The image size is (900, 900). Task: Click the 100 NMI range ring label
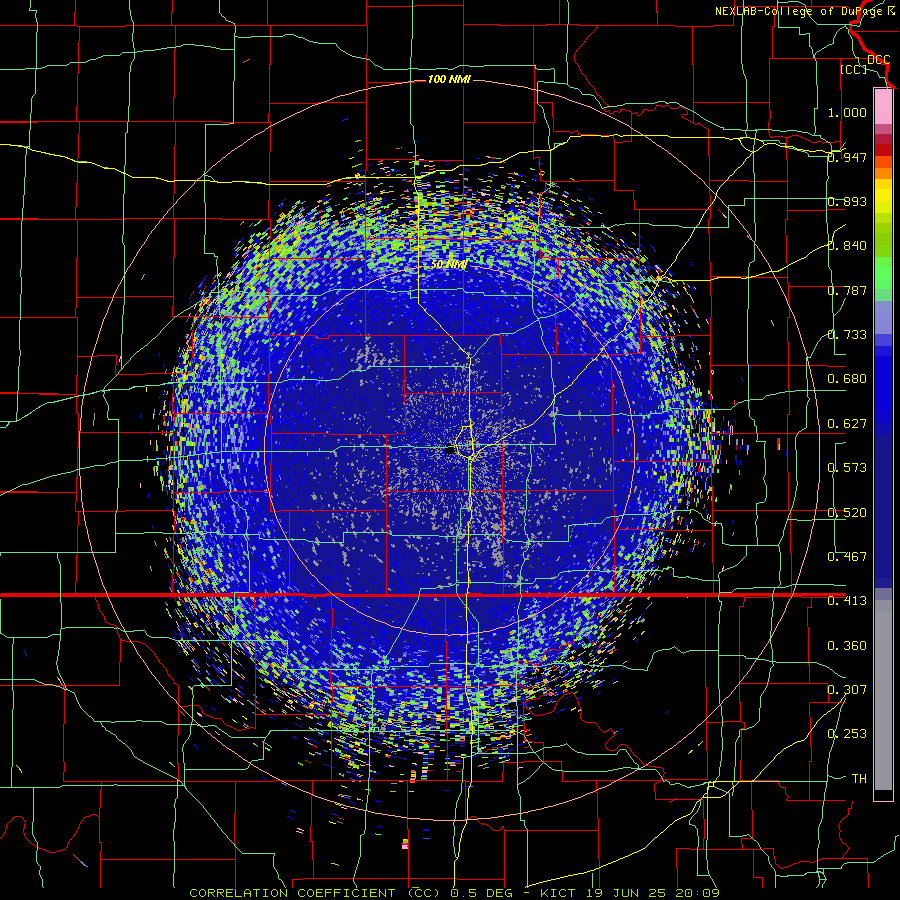pos(449,79)
